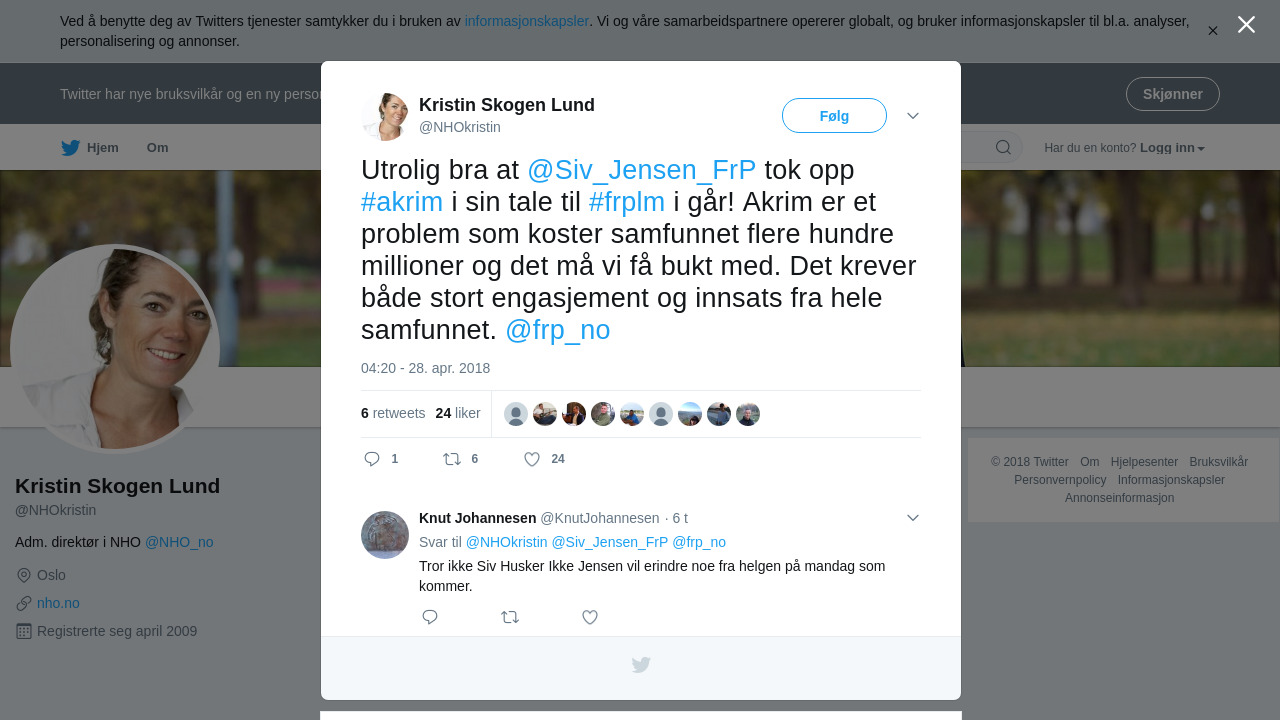Open the #akrim hashtag link

(x=402, y=202)
